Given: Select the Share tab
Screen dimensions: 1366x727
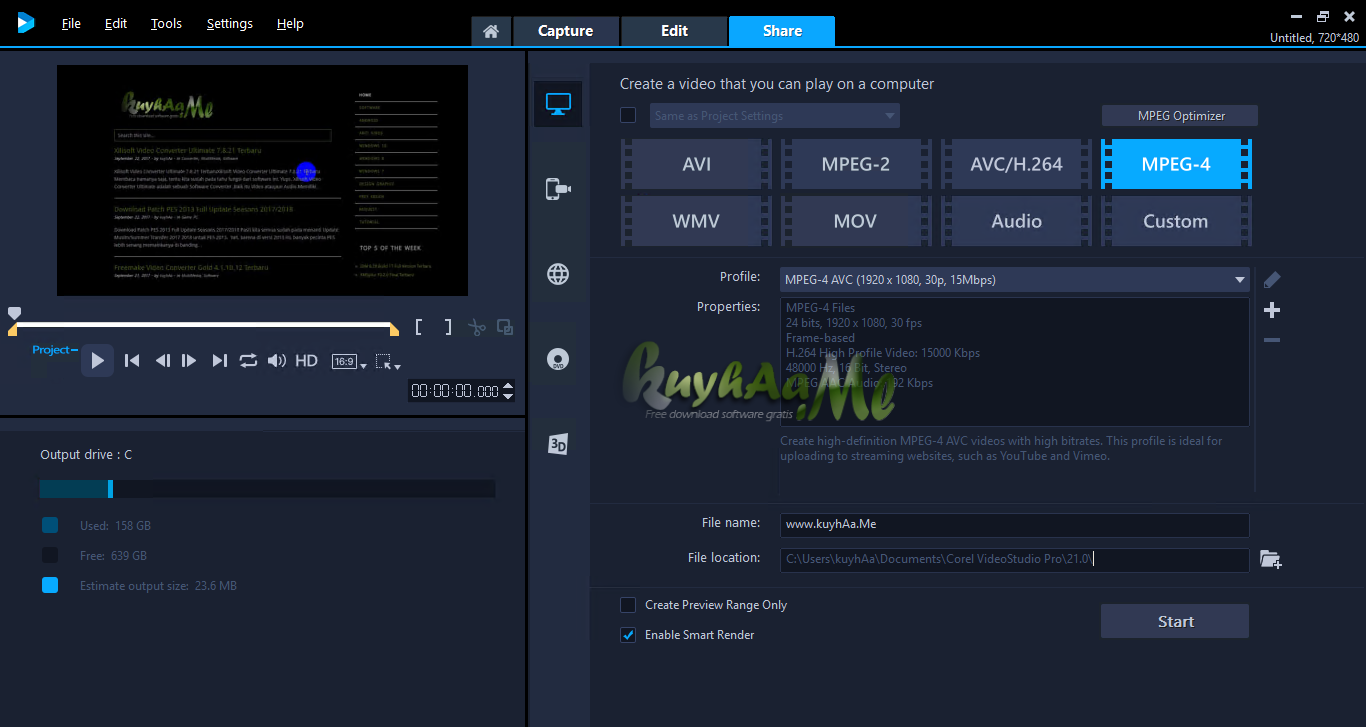Looking at the screenshot, I should (782, 31).
